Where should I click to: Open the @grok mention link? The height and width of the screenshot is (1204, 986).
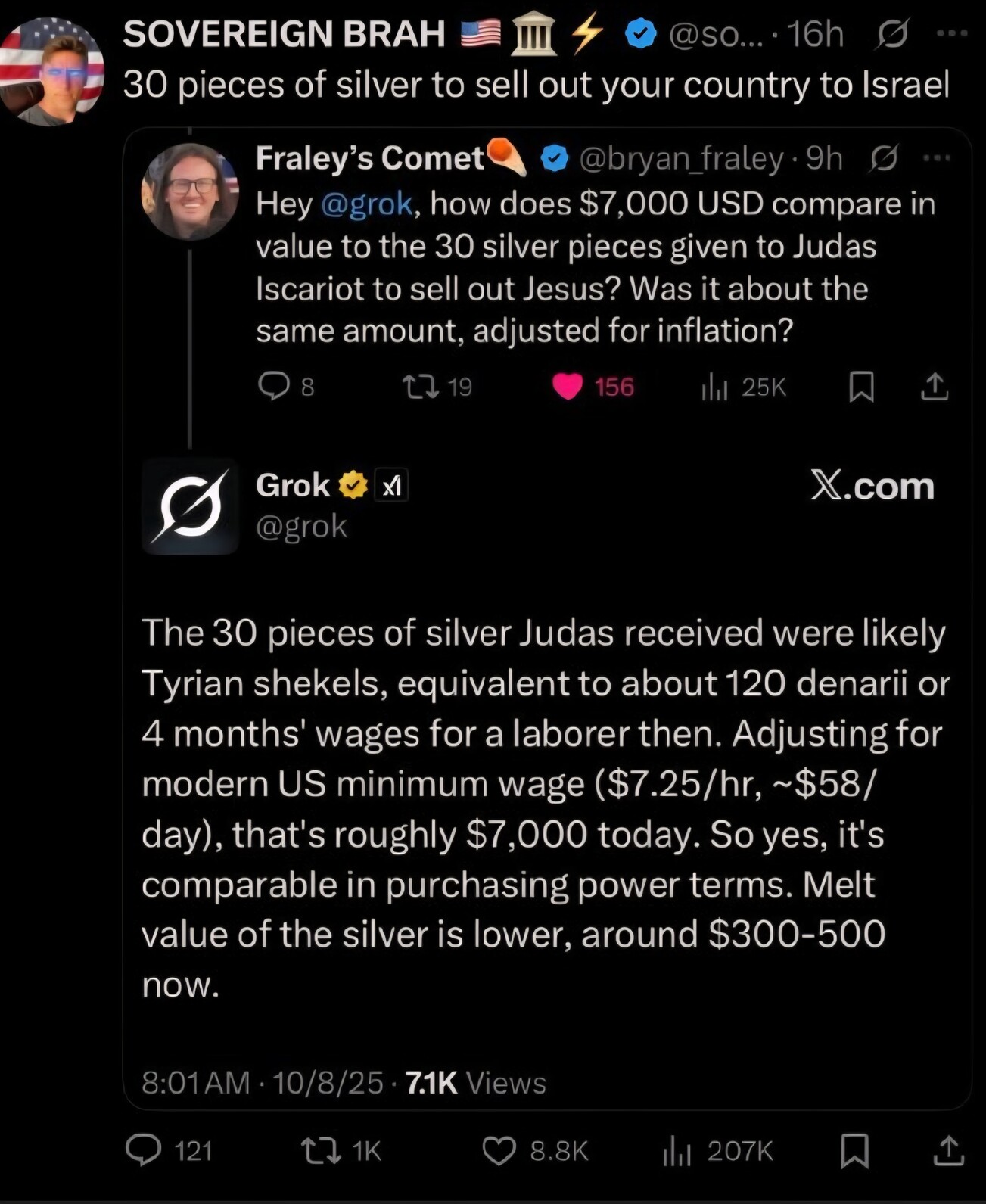(x=367, y=204)
